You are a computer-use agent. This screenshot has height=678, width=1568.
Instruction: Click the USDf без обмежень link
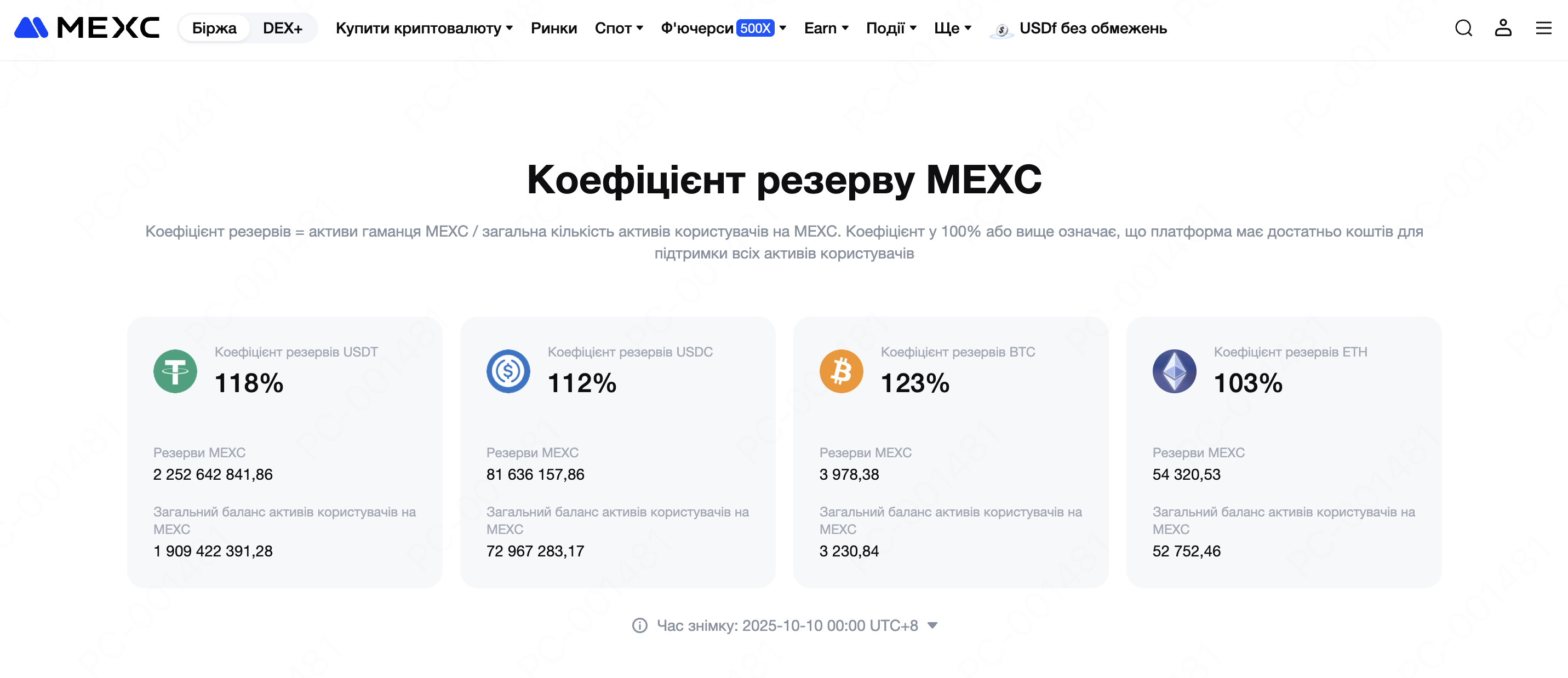coord(1092,28)
